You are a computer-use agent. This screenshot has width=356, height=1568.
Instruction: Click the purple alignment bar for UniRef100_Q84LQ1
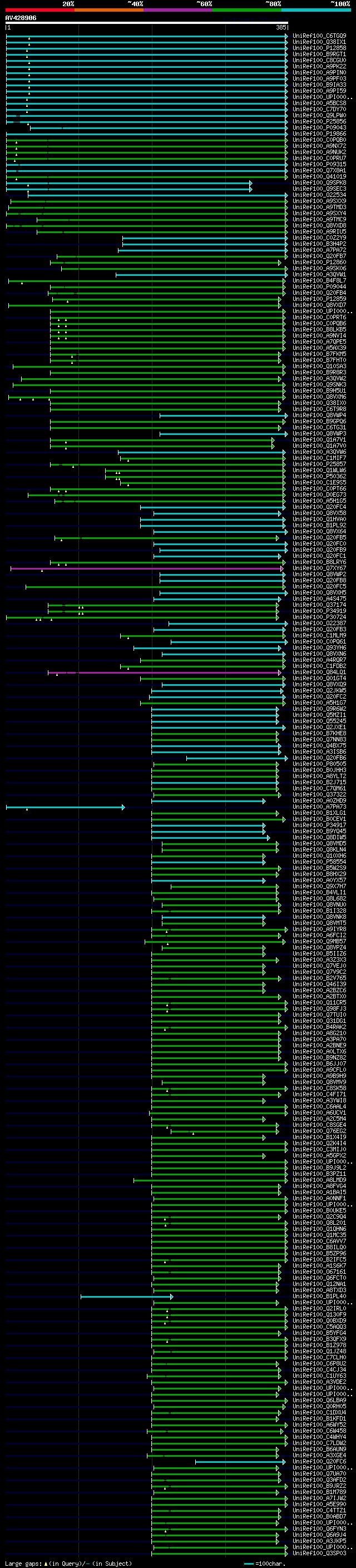click(x=164, y=672)
